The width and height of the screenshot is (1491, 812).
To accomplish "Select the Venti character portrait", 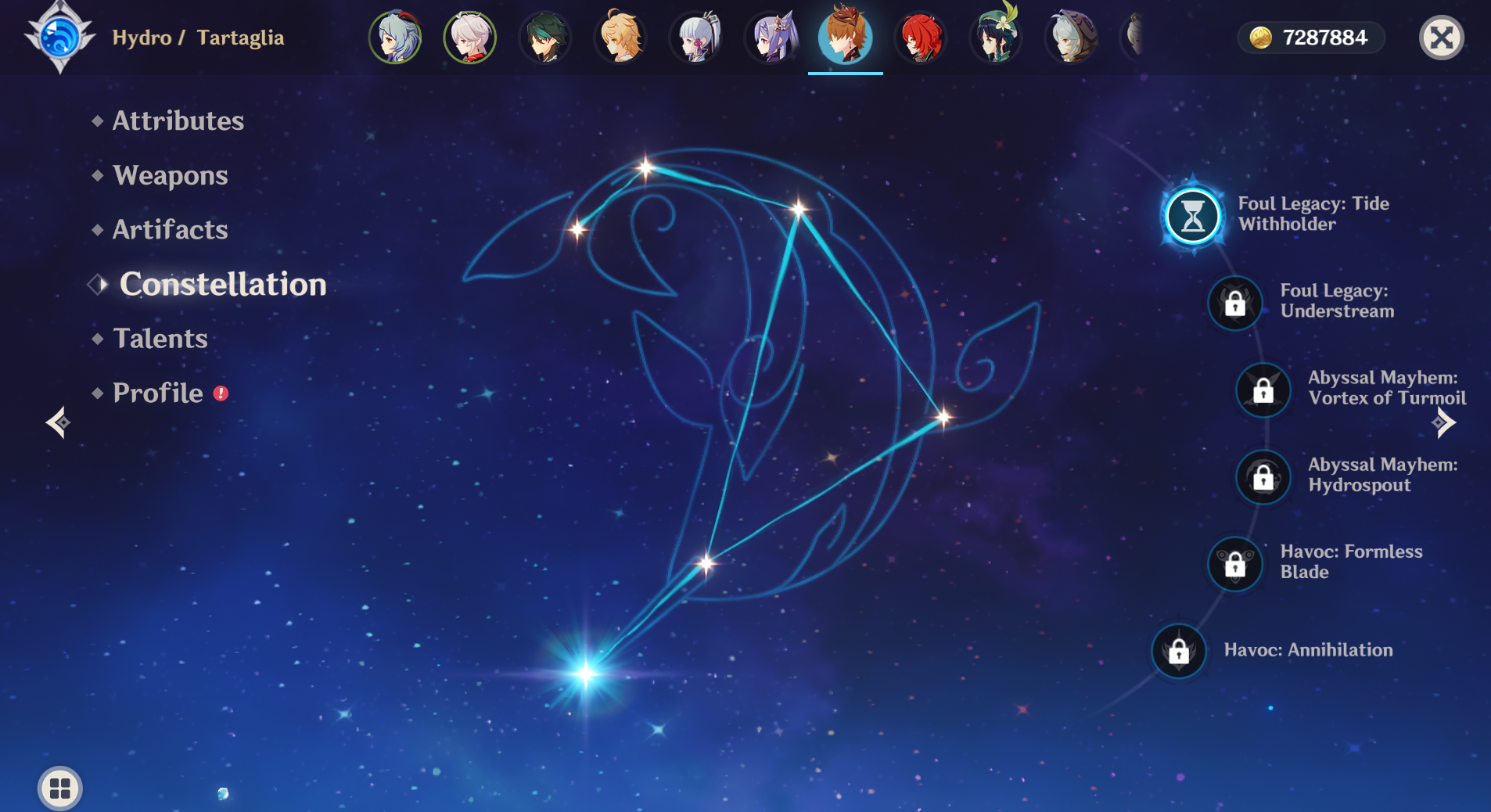I will (x=996, y=37).
